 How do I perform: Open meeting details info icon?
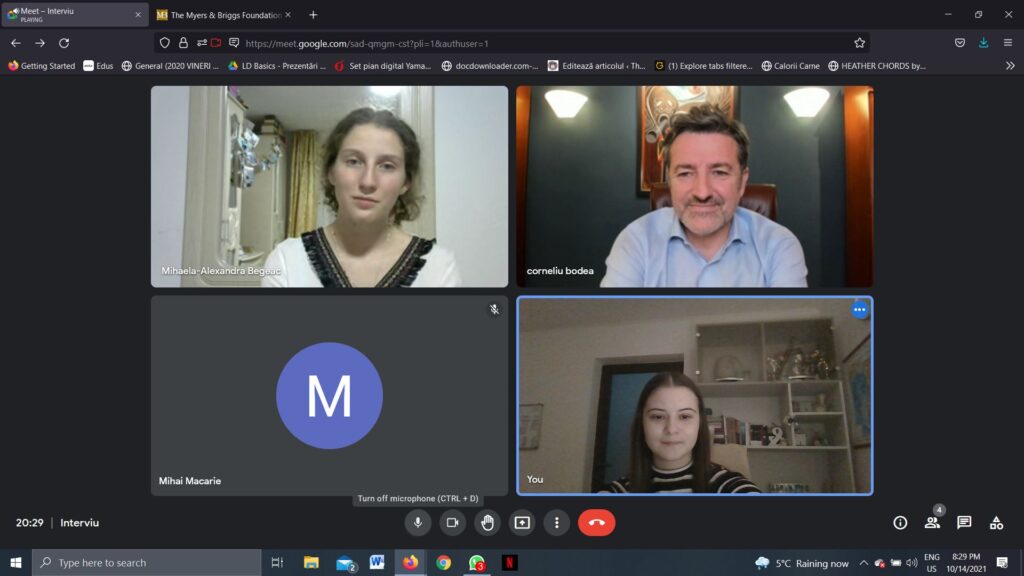tap(900, 523)
